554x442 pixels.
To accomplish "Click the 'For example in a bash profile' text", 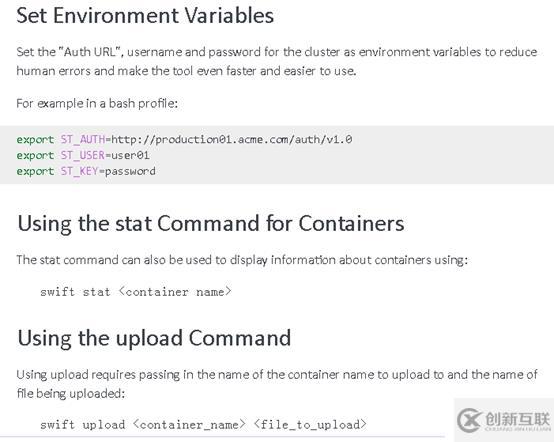I will pyautogui.click(x=97, y=104).
